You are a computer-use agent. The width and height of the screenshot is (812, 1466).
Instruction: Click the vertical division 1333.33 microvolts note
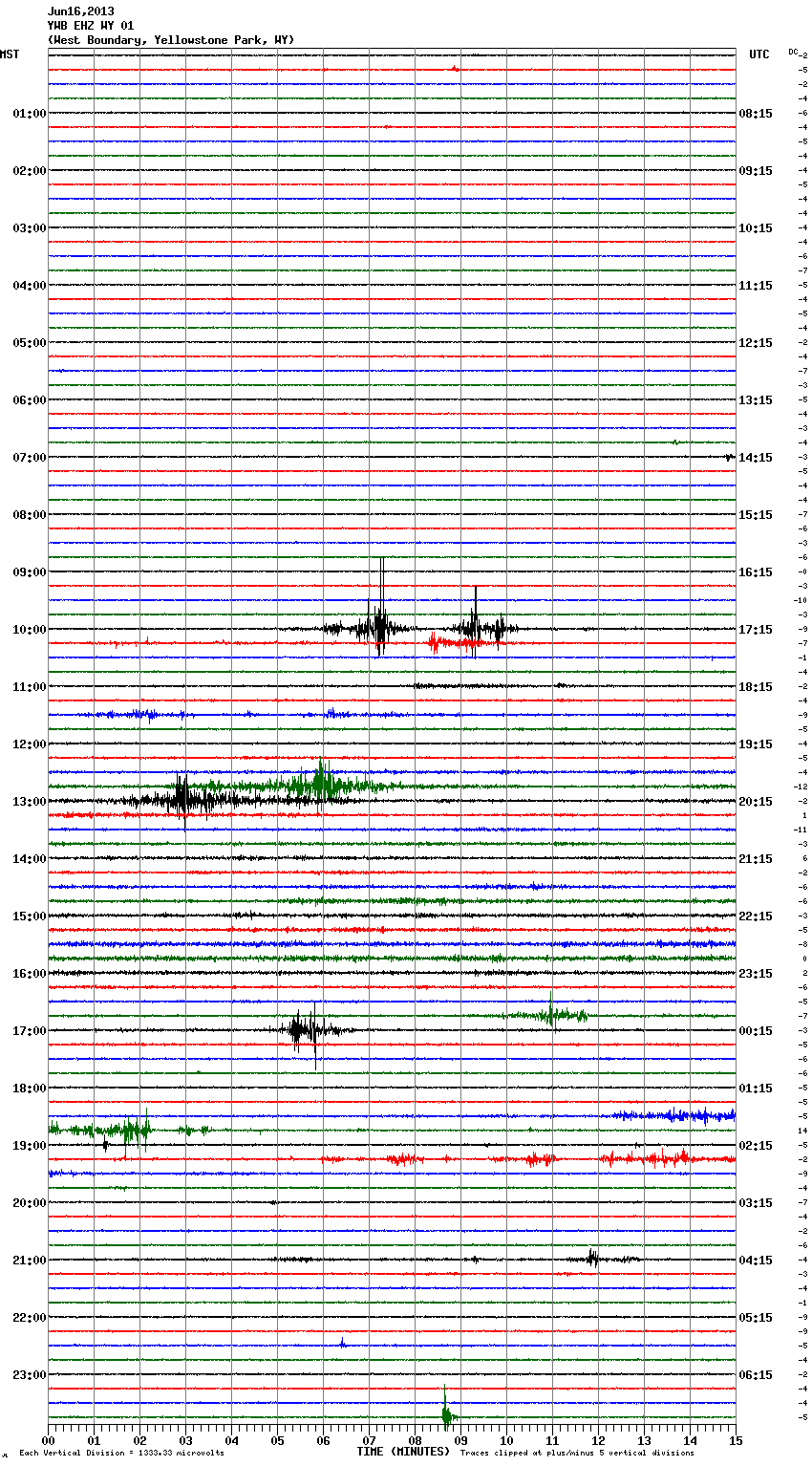(122, 1454)
